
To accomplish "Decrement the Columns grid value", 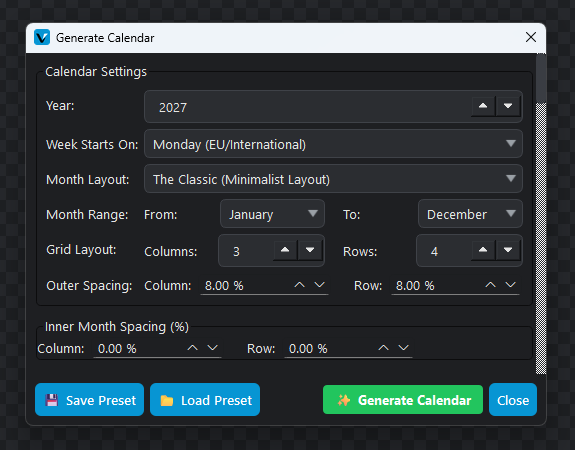I will pos(310,250).
